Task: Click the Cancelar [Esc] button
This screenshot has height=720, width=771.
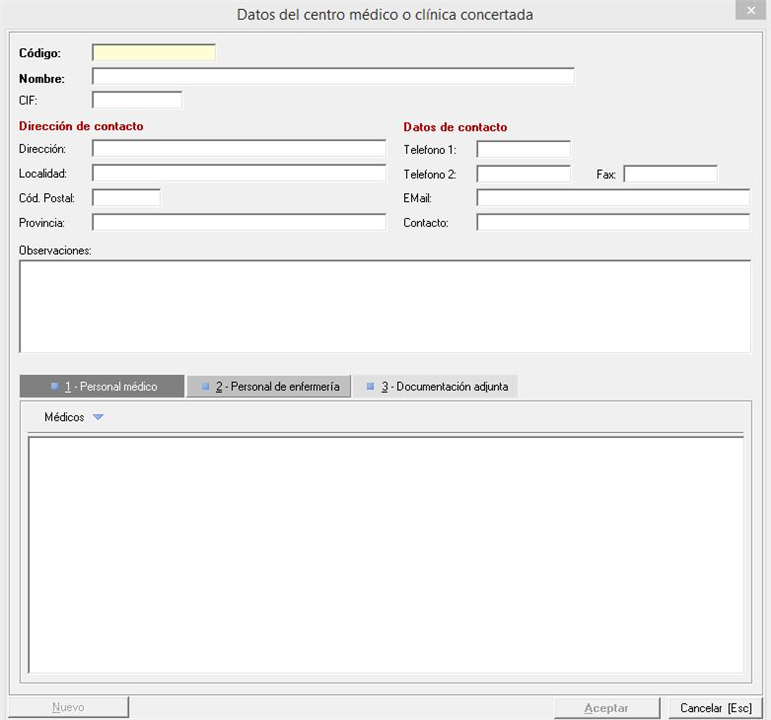Action: (715, 708)
